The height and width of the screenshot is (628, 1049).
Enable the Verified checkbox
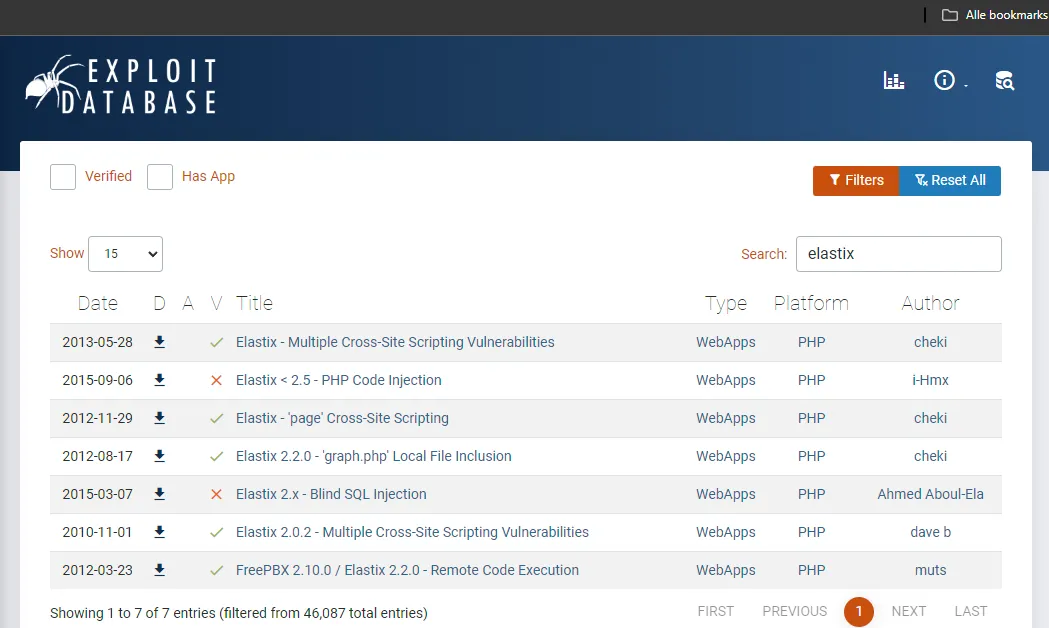pos(63,177)
